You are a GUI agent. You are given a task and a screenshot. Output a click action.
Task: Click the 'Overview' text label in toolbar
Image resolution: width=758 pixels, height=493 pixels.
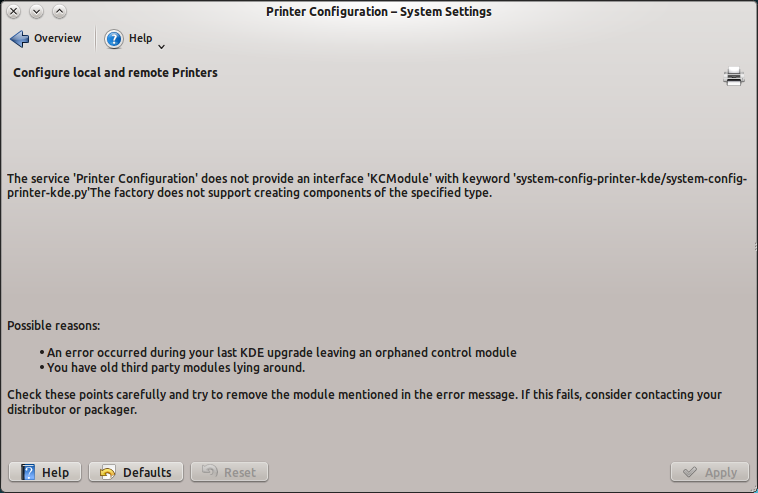tap(58, 39)
